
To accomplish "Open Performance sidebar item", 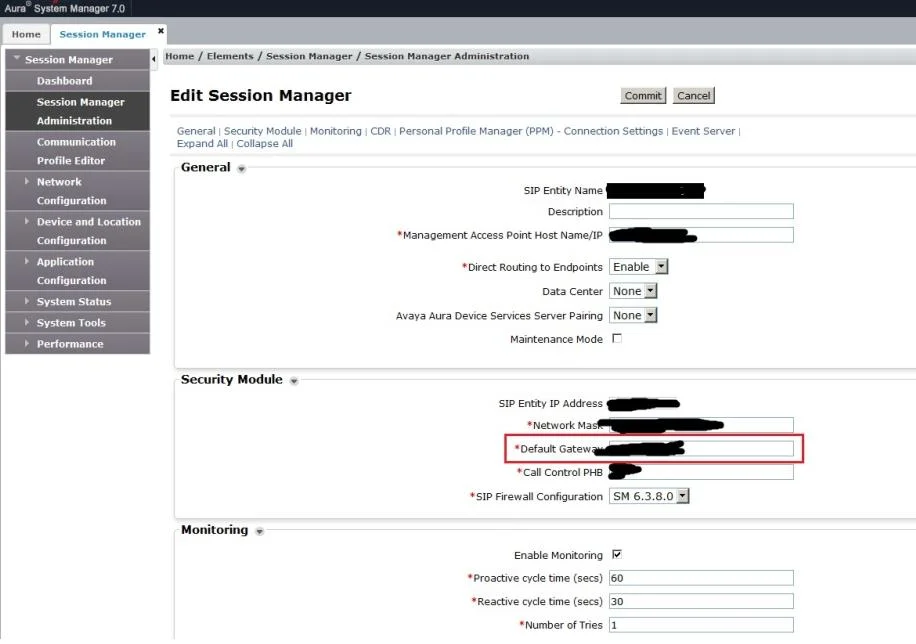I will (x=70, y=344).
